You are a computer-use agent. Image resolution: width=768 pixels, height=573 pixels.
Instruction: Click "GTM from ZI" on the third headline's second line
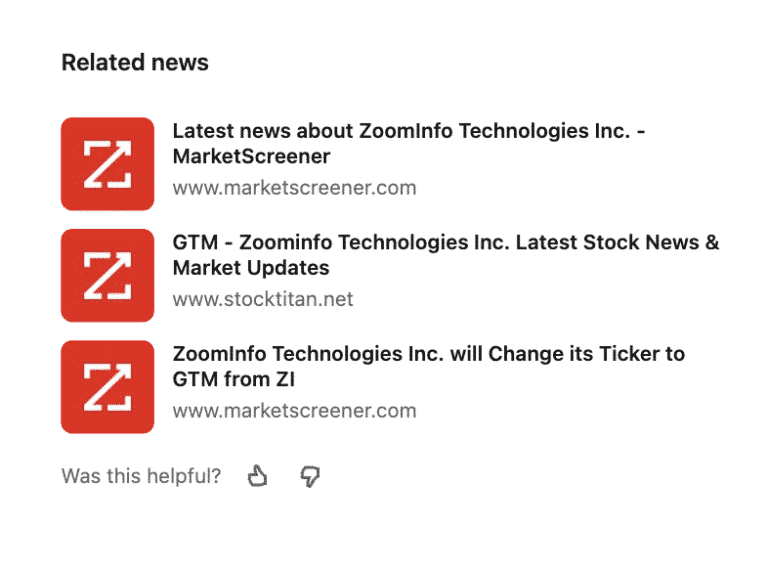coord(233,380)
